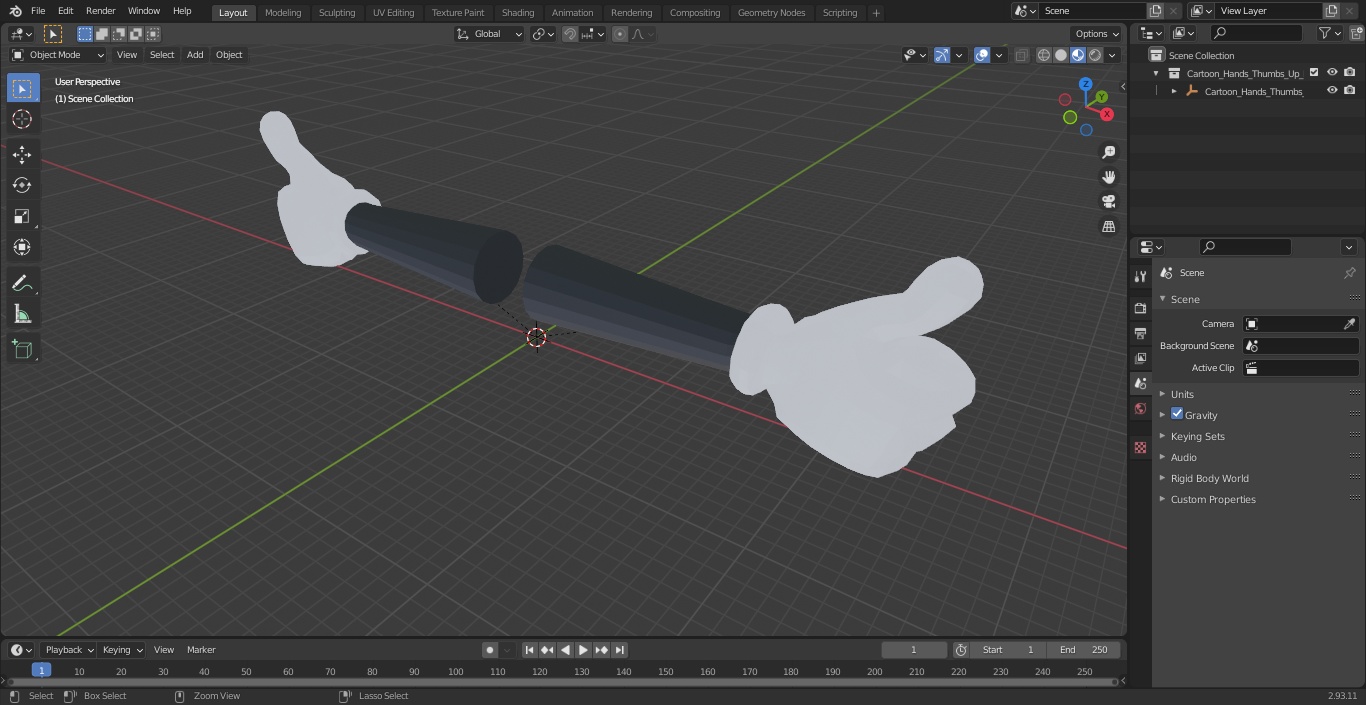Image resolution: width=1366 pixels, height=705 pixels.
Task: Click the X axis on navigation gizmo
Action: coord(1108,114)
